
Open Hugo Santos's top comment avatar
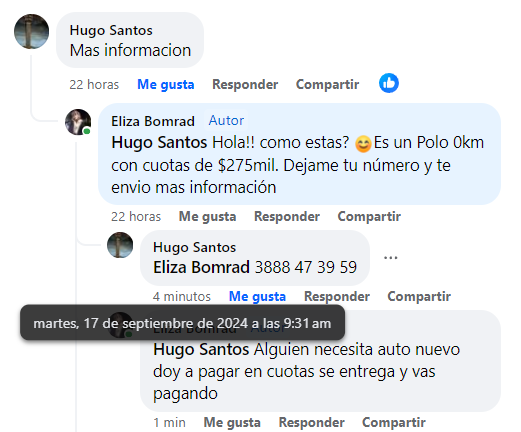click(x=31, y=31)
